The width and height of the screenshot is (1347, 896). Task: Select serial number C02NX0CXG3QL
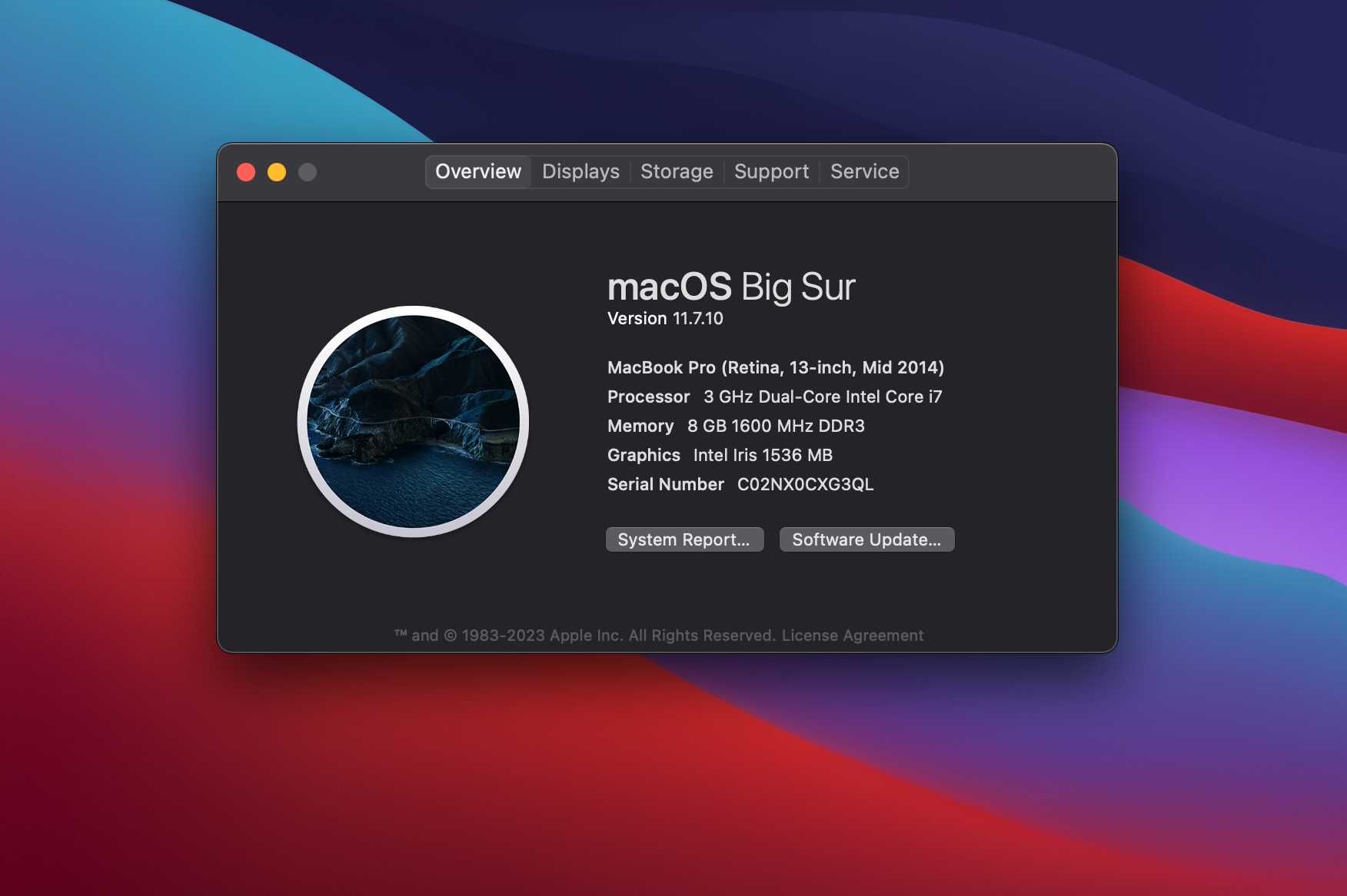click(805, 484)
